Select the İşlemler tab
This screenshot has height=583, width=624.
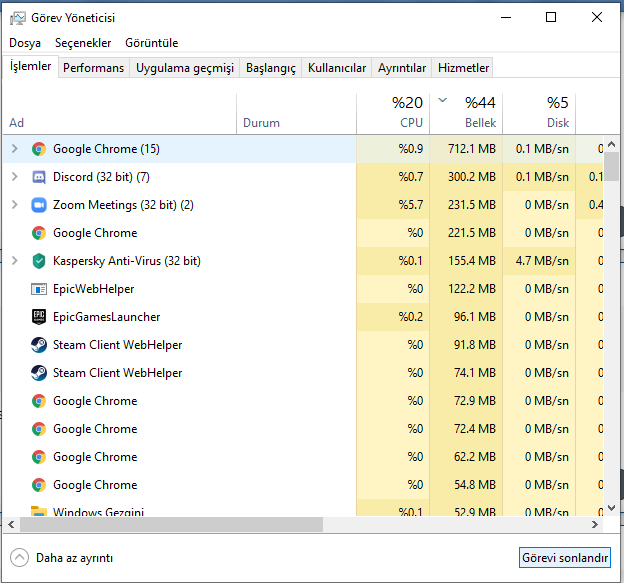(x=31, y=66)
